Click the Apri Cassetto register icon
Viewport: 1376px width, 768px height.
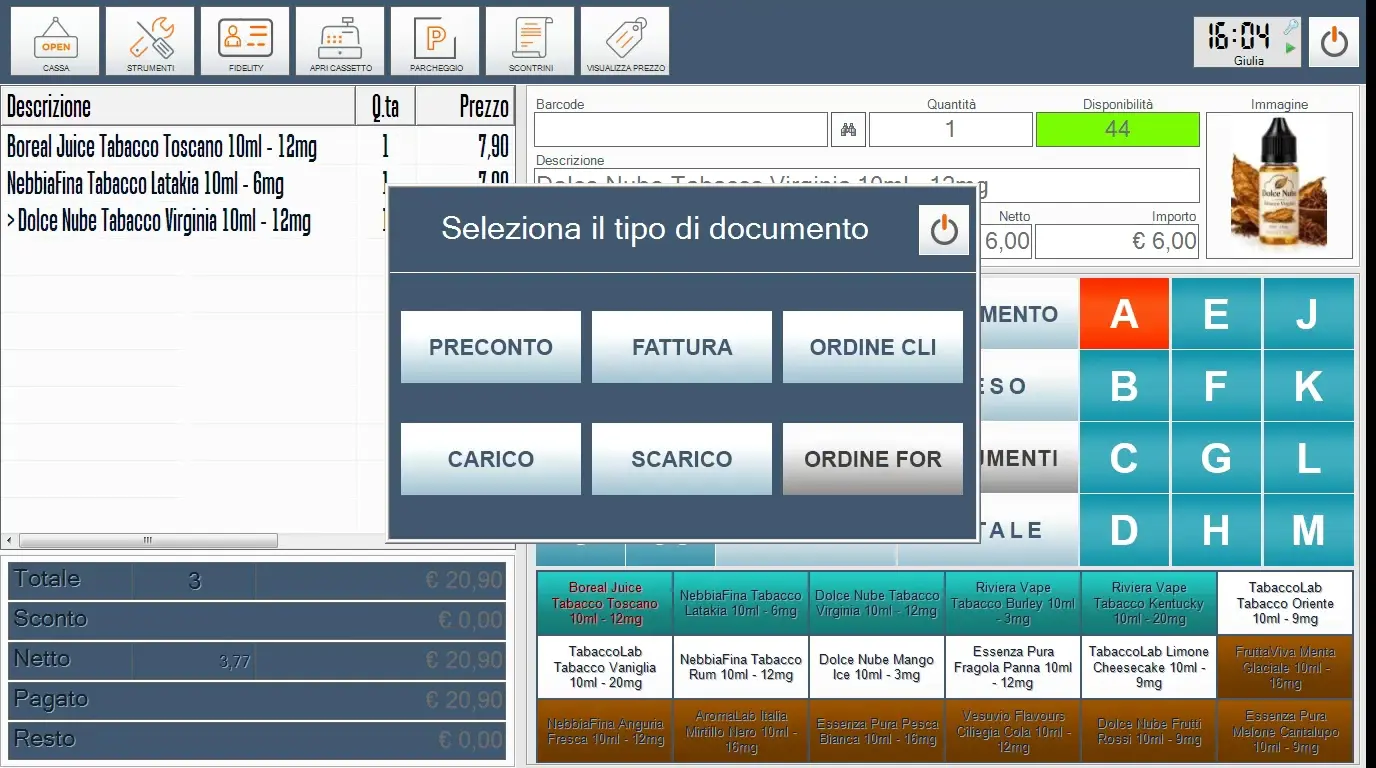click(340, 41)
